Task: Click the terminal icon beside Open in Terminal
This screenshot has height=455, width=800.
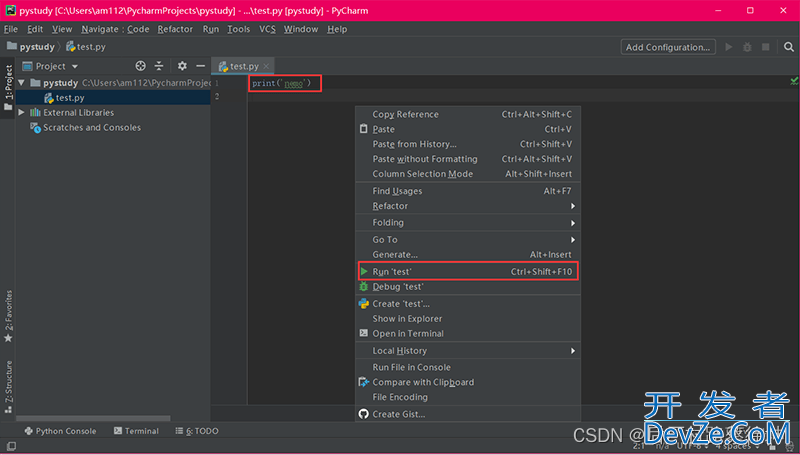Action: pos(363,333)
